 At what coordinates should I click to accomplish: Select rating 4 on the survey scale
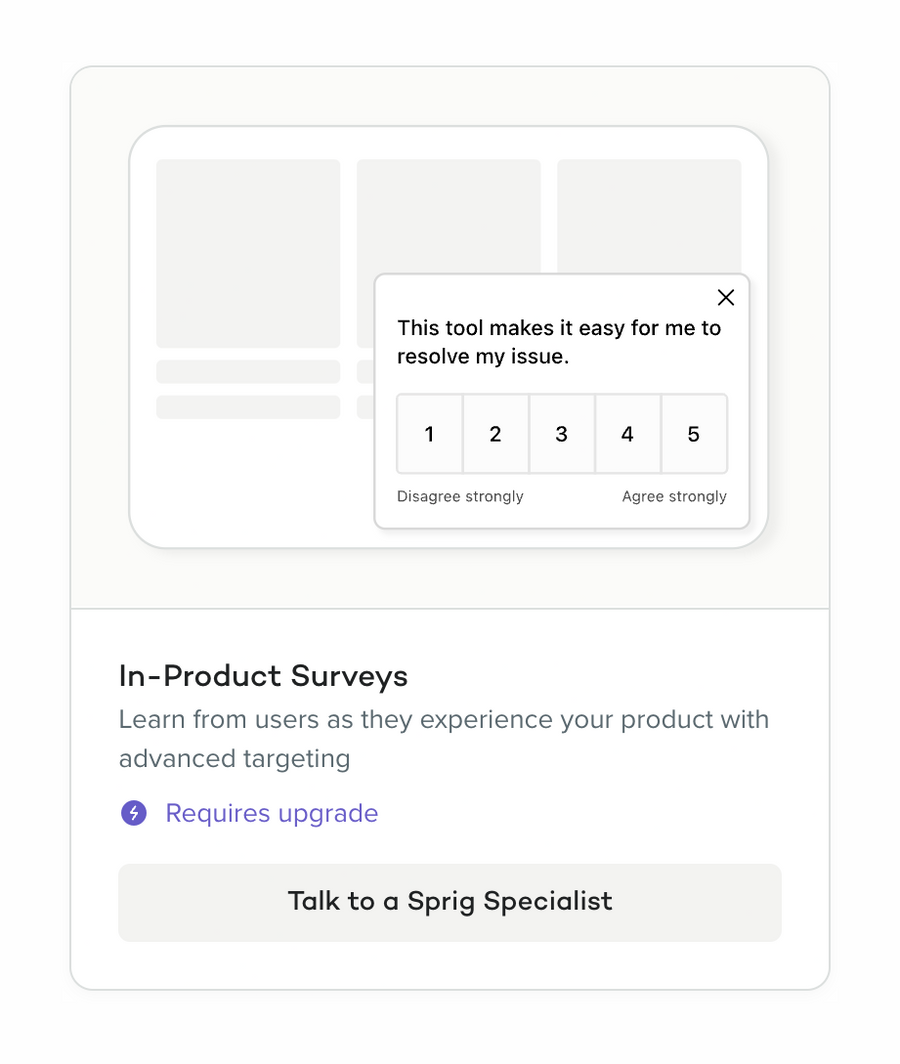pos(628,434)
